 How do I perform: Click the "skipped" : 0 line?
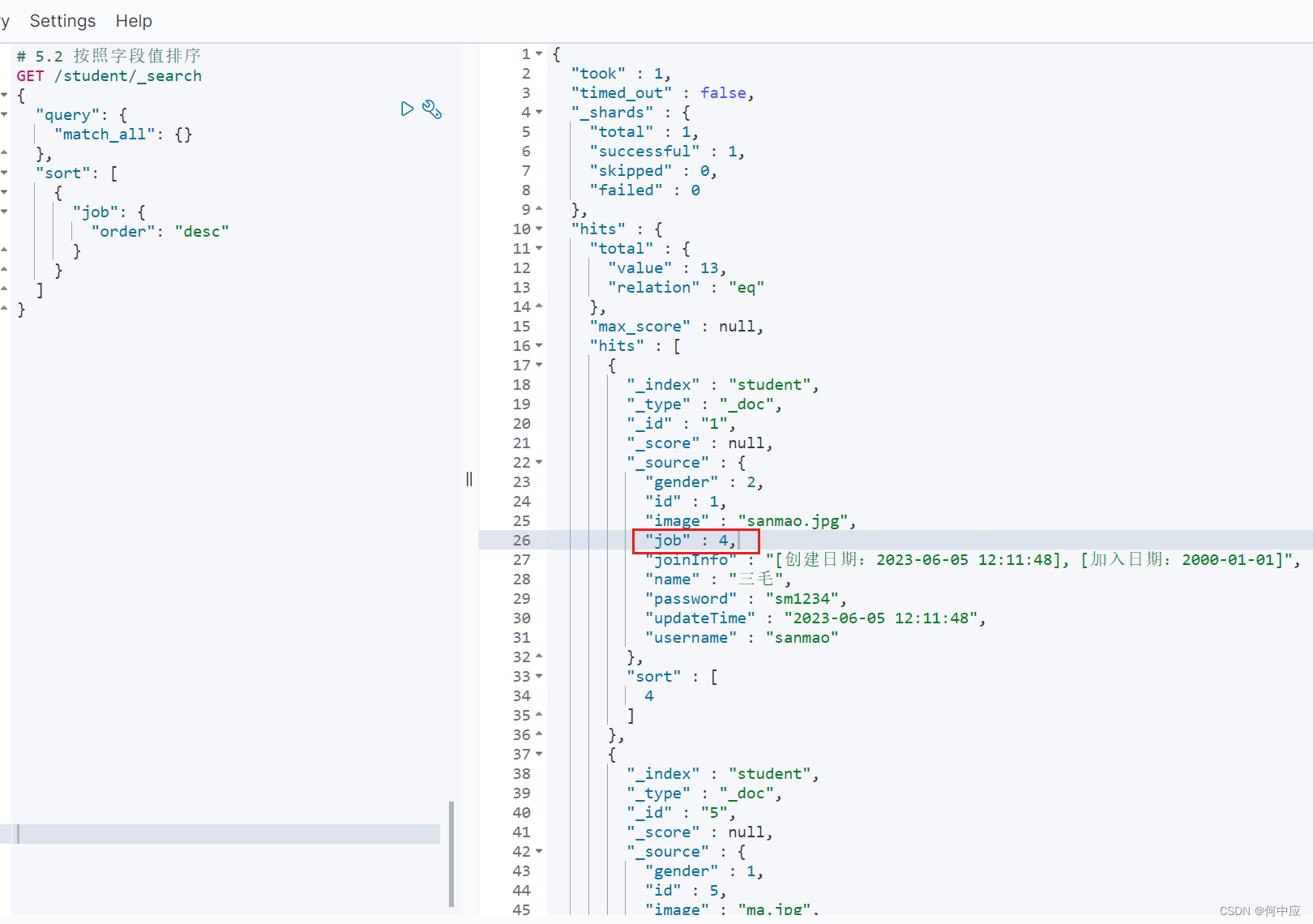[x=653, y=171]
